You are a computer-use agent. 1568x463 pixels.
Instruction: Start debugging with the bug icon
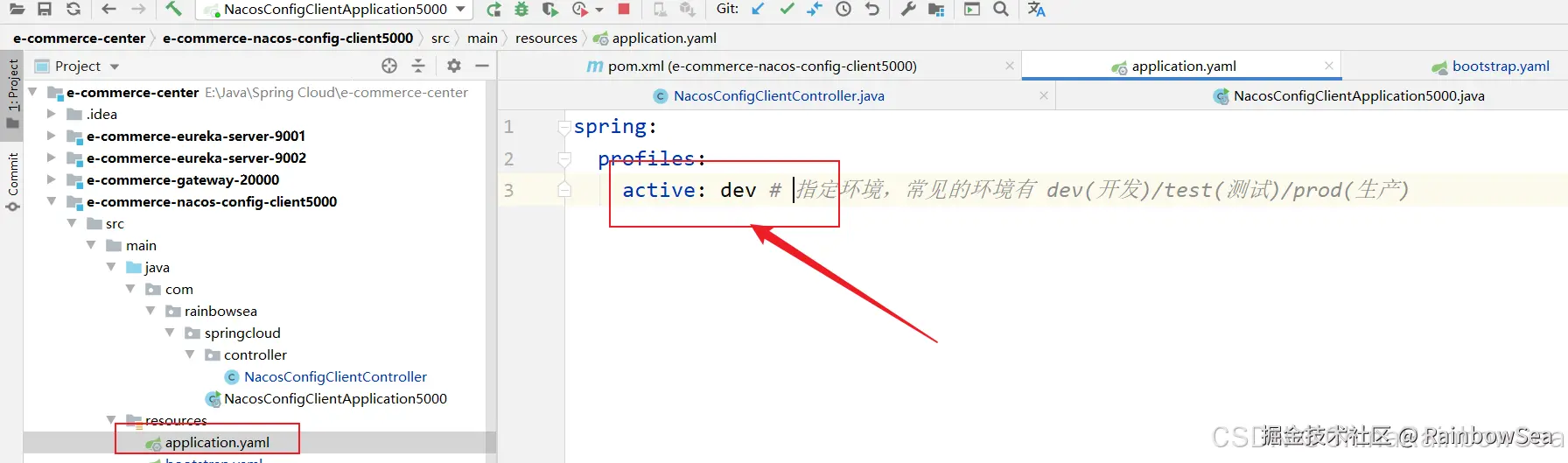tap(521, 10)
